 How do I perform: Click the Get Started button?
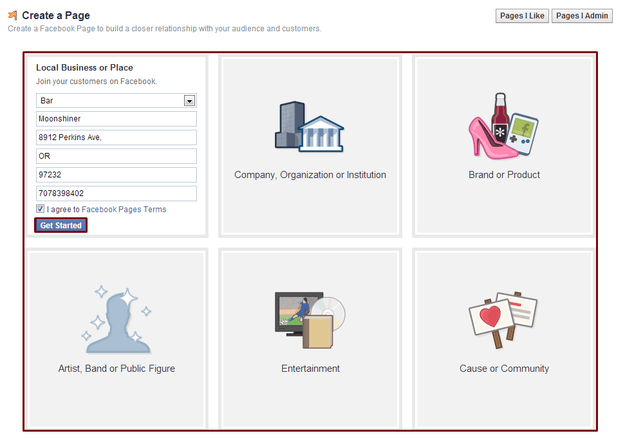click(x=61, y=225)
